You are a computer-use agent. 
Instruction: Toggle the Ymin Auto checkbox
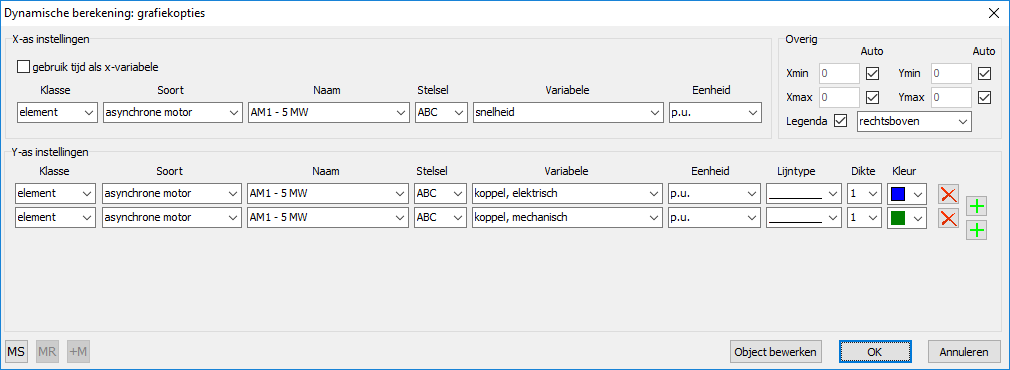click(984, 74)
